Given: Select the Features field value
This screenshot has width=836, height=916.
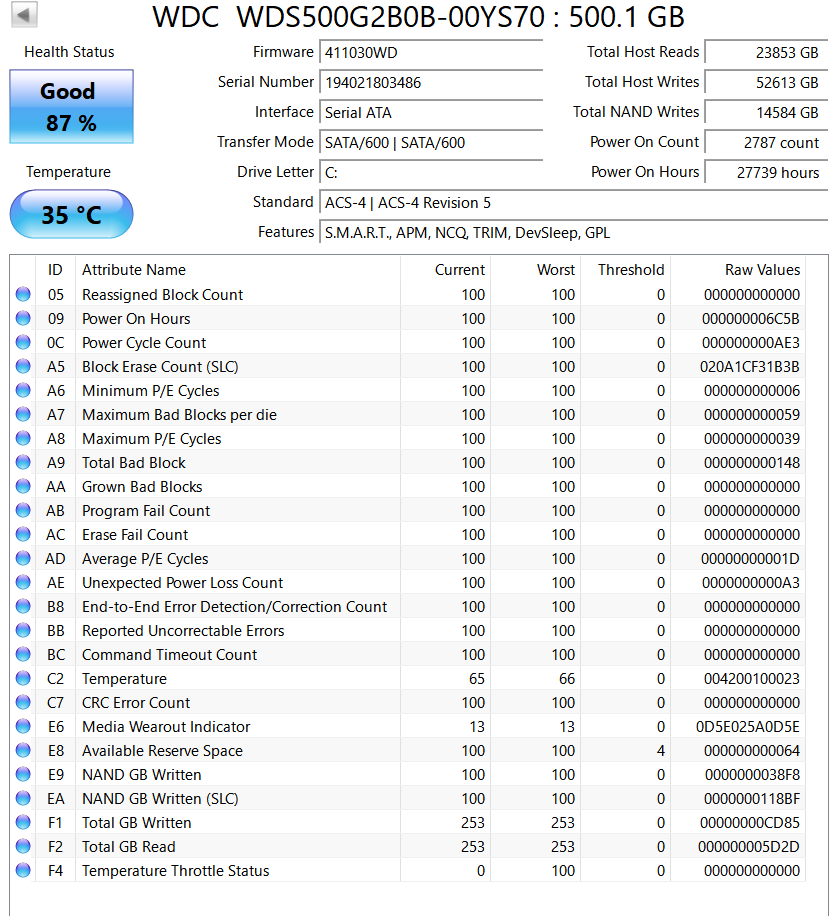Looking at the screenshot, I should click(574, 233).
